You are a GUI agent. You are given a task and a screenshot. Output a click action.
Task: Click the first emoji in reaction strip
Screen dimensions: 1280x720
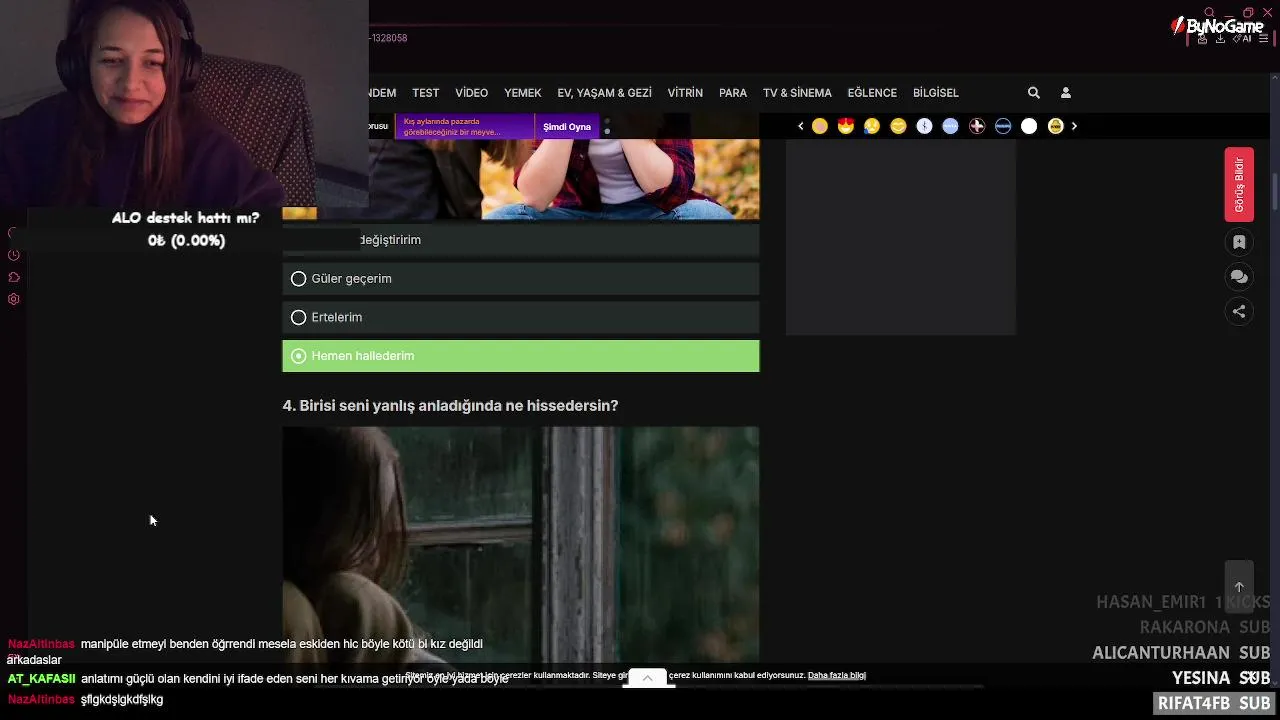(820, 126)
